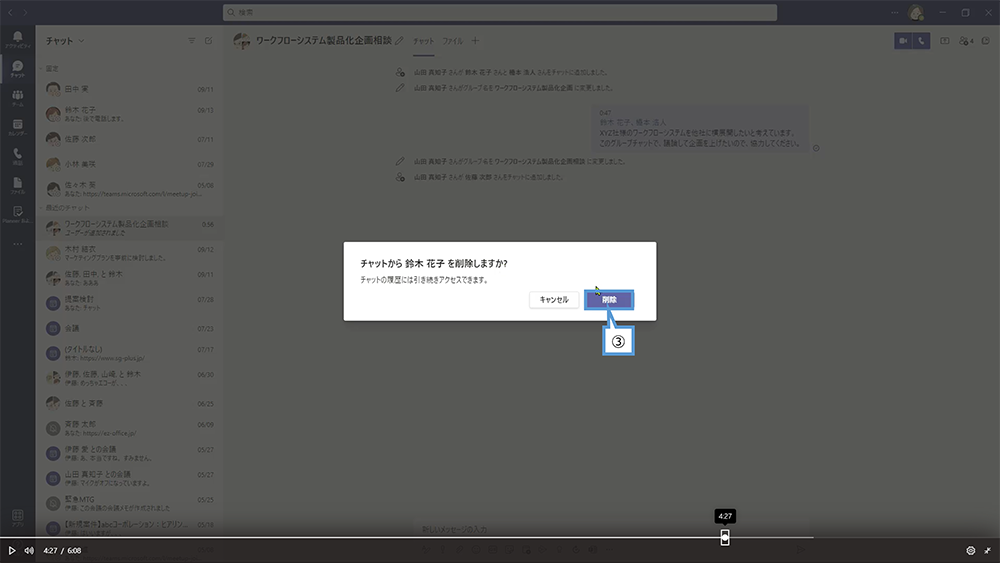This screenshot has width=1000, height=563.
Task: Start a video call
Action: pos(903,41)
